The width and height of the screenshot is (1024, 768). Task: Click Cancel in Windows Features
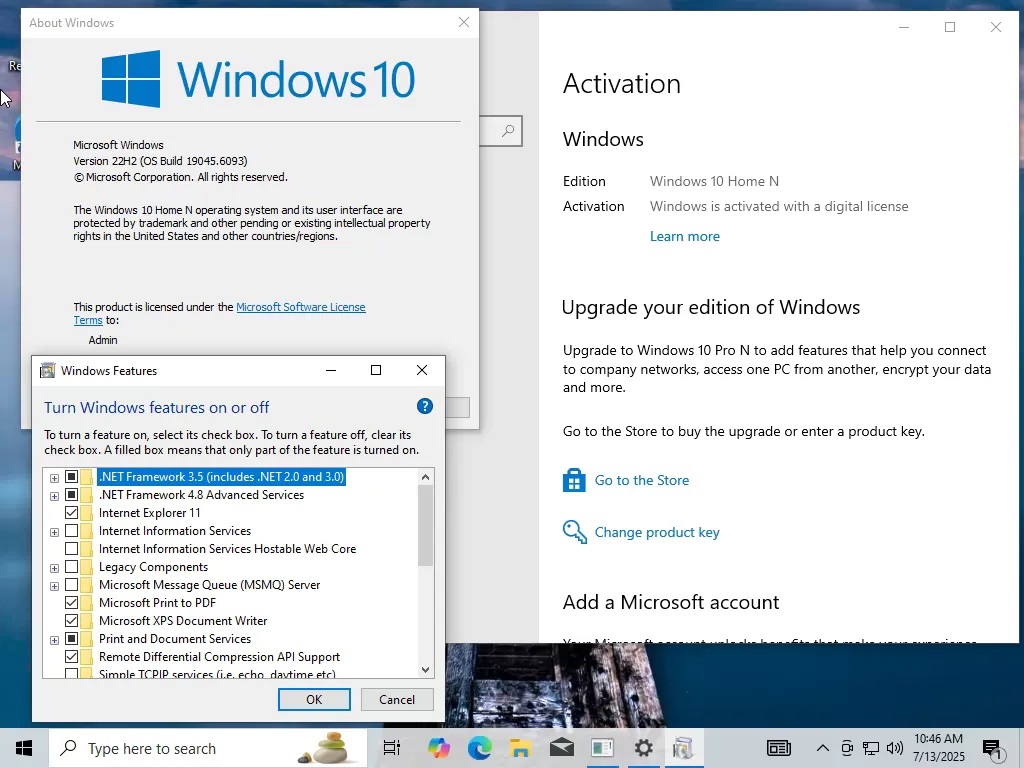pos(397,699)
